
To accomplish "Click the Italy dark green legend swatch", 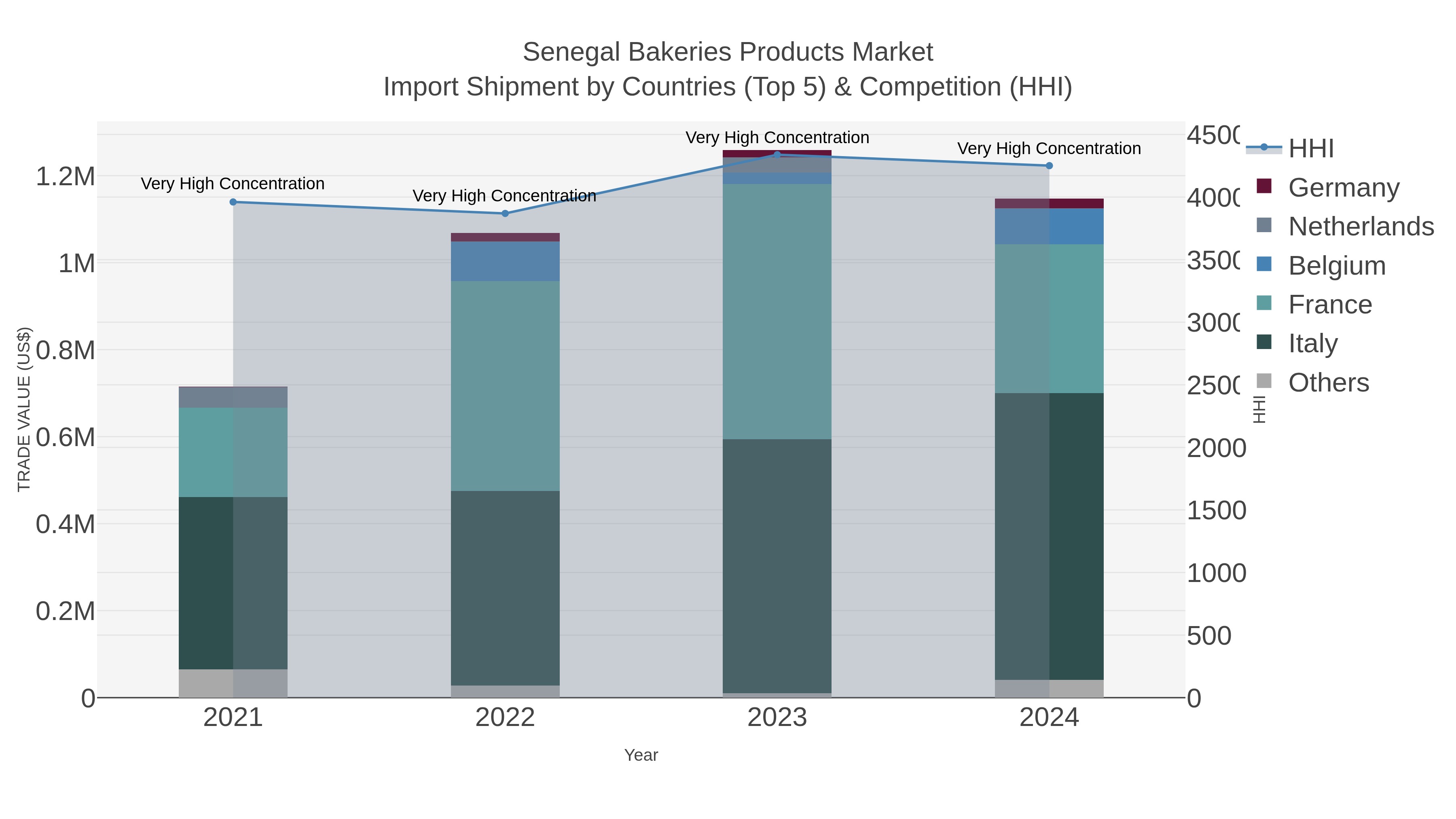I will tap(1264, 342).
